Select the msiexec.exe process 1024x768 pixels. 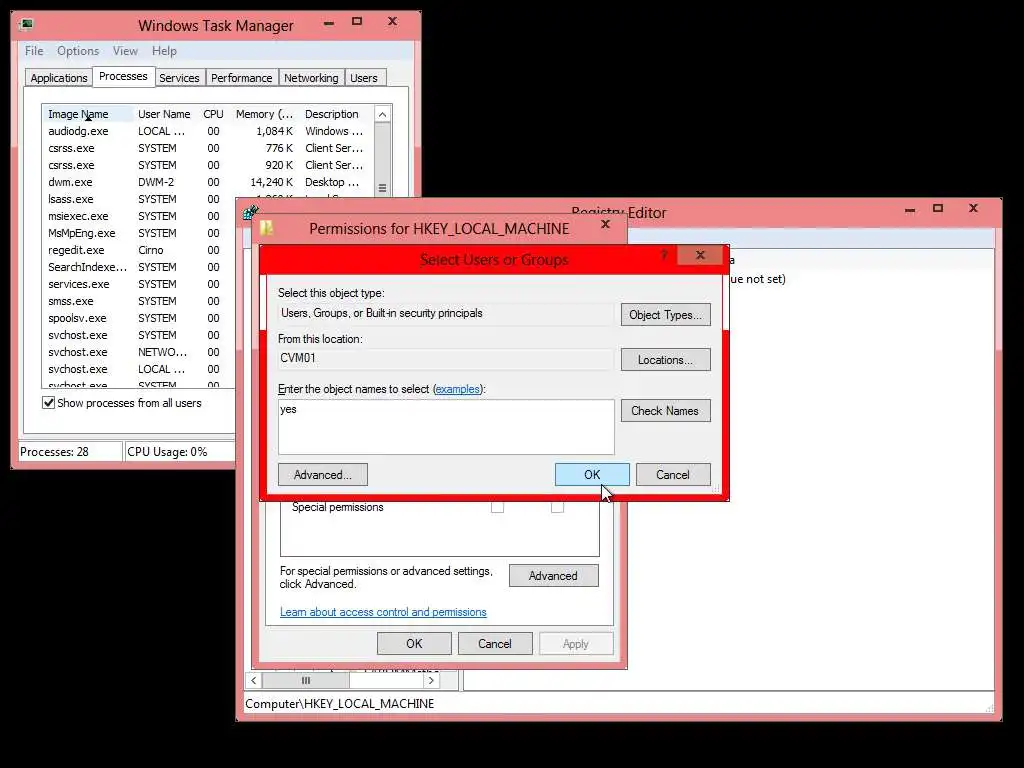click(78, 216)
